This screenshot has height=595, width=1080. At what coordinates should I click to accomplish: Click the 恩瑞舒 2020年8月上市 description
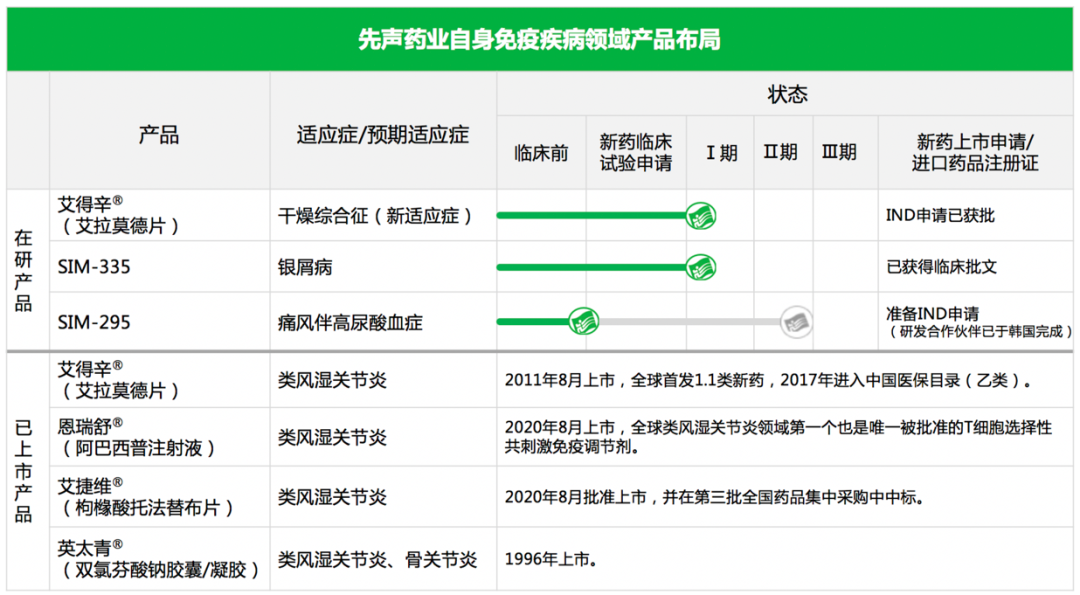pos(778,437)
